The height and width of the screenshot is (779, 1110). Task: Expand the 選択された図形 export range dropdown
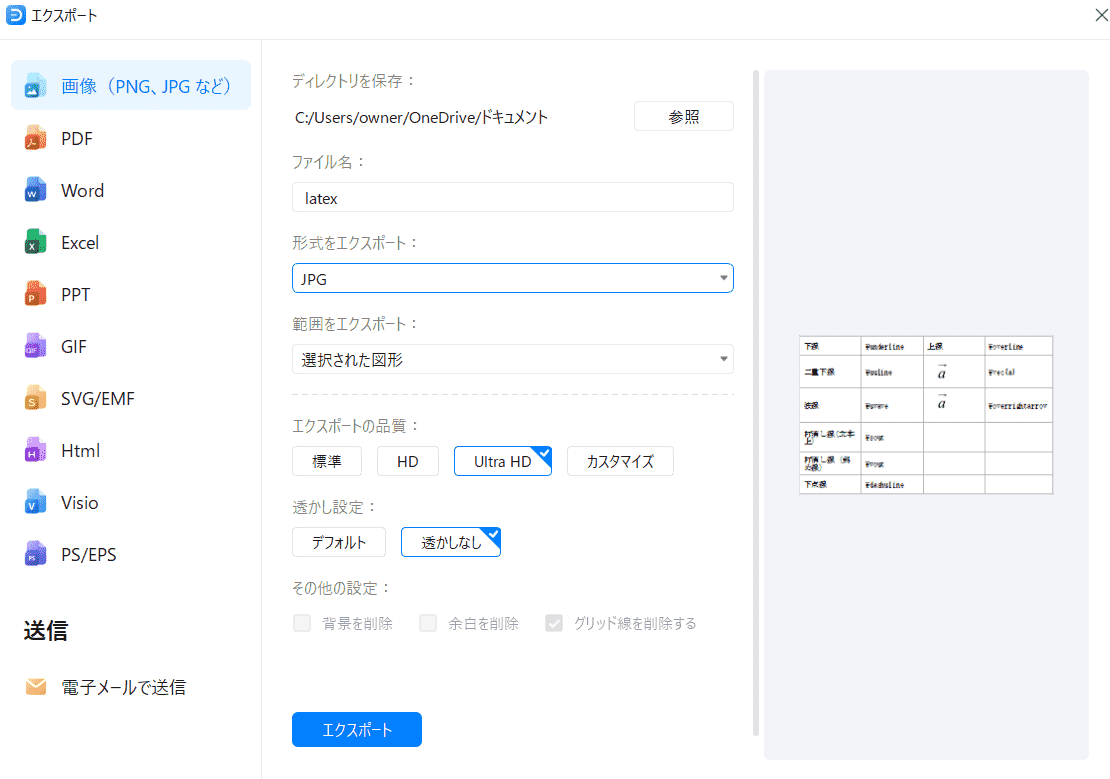pyautogui.click(x=512, y=359)
